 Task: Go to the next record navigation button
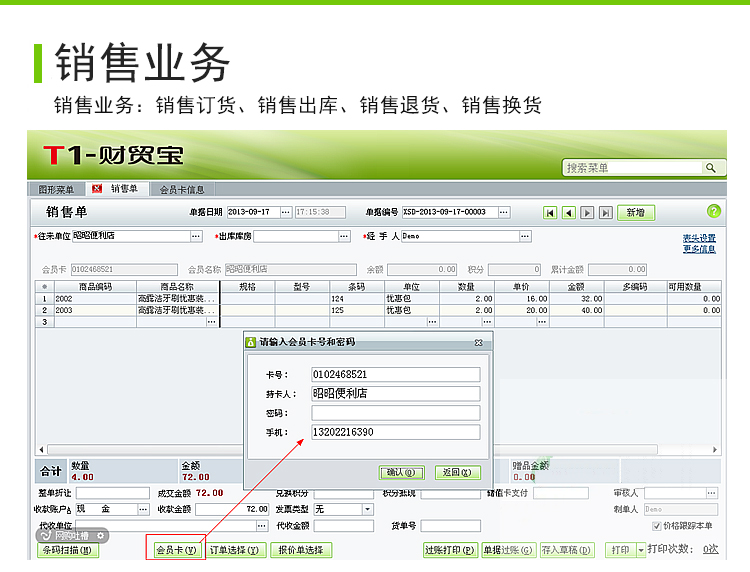coord(587,213)
